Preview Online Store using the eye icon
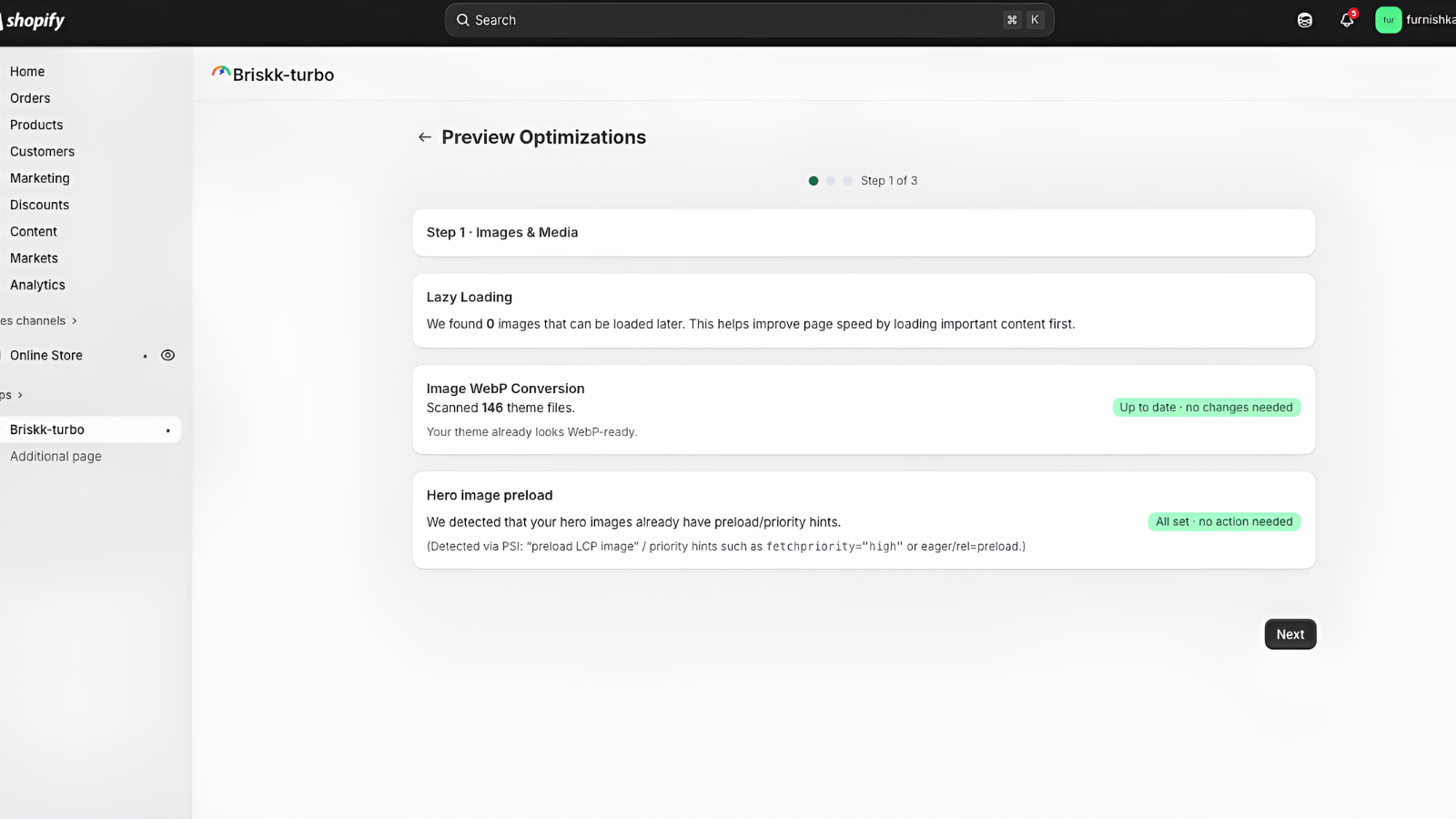Image resolution: width=1456 pixels, height=819 pixels. [x=167, y=355]
